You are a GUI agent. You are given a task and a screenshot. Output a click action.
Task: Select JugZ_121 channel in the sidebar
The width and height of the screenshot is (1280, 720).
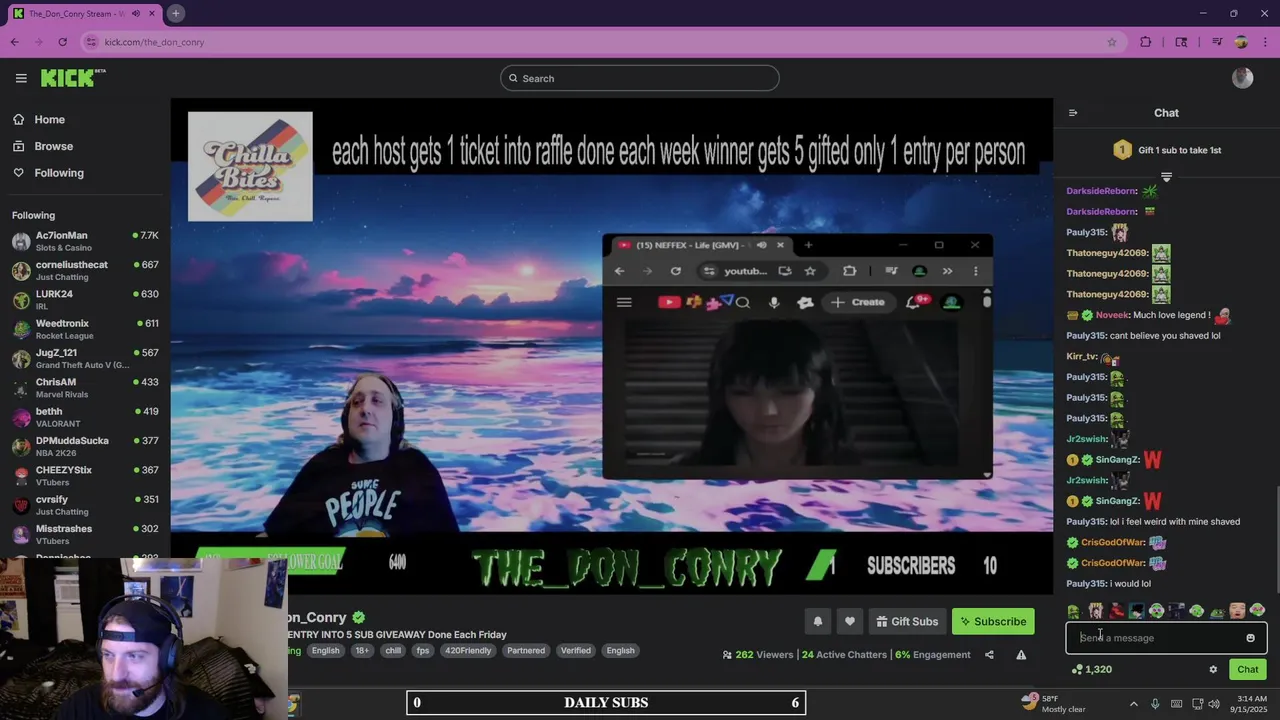(x=85, y=358)
